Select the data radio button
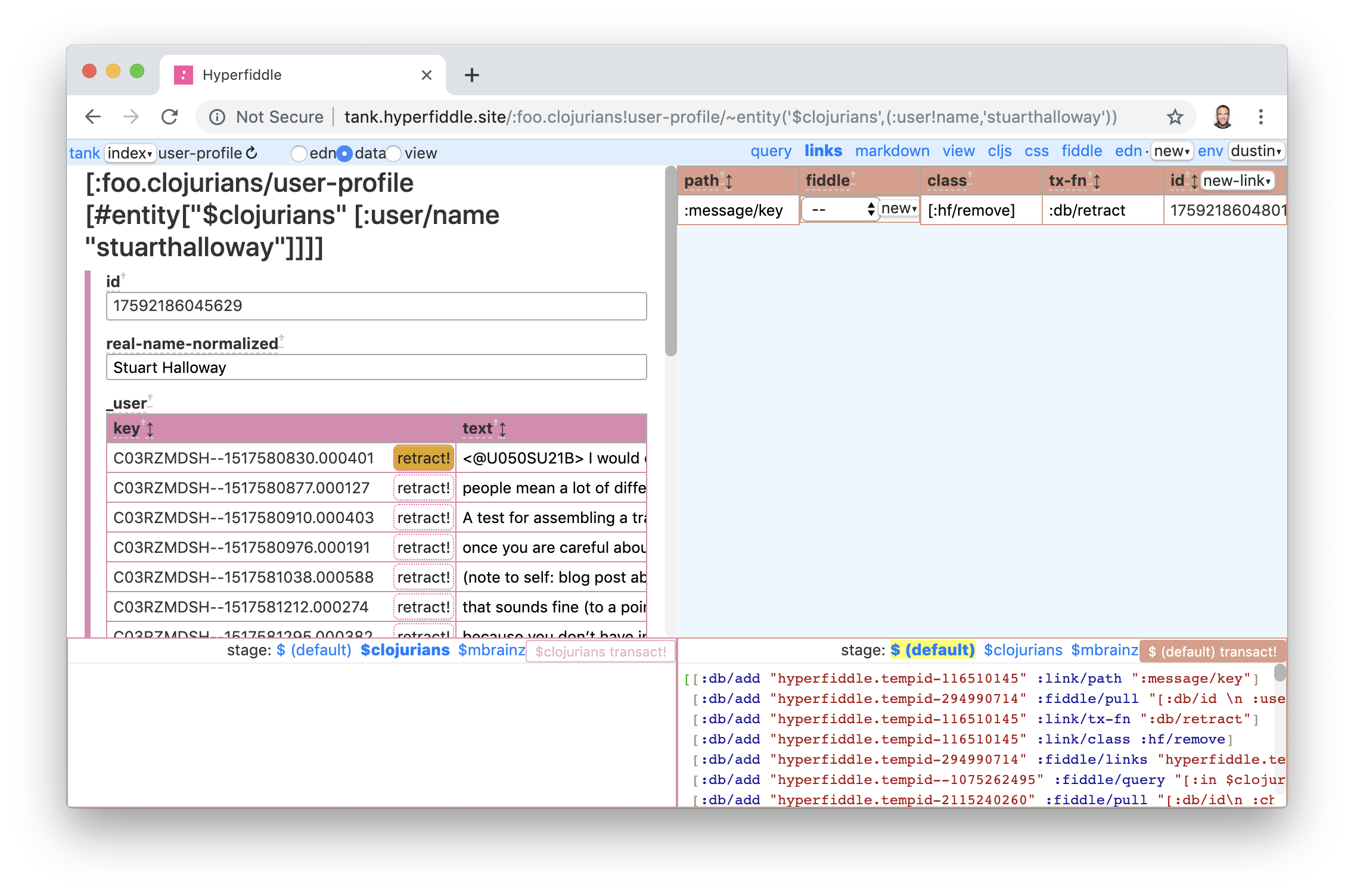1354x896 pixels. click(344, 154)
